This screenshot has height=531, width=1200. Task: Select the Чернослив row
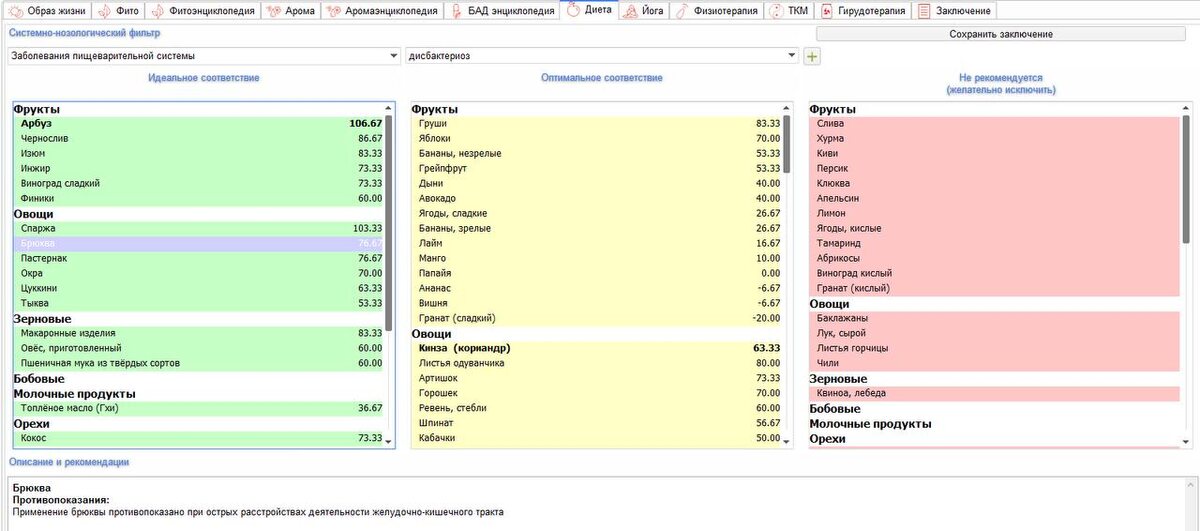199,139
